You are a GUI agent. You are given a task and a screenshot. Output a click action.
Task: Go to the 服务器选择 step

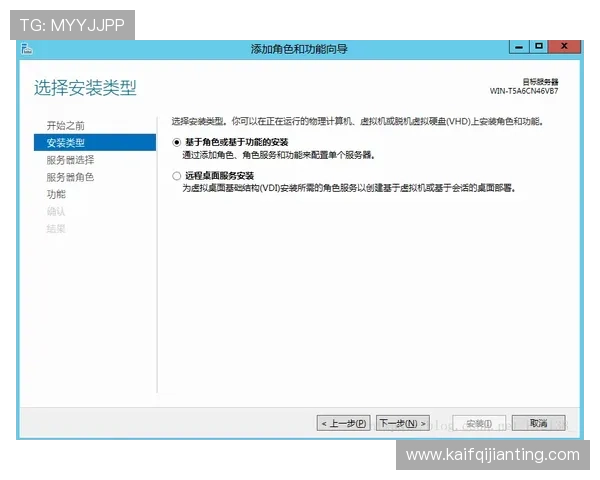tap(70, 160)
